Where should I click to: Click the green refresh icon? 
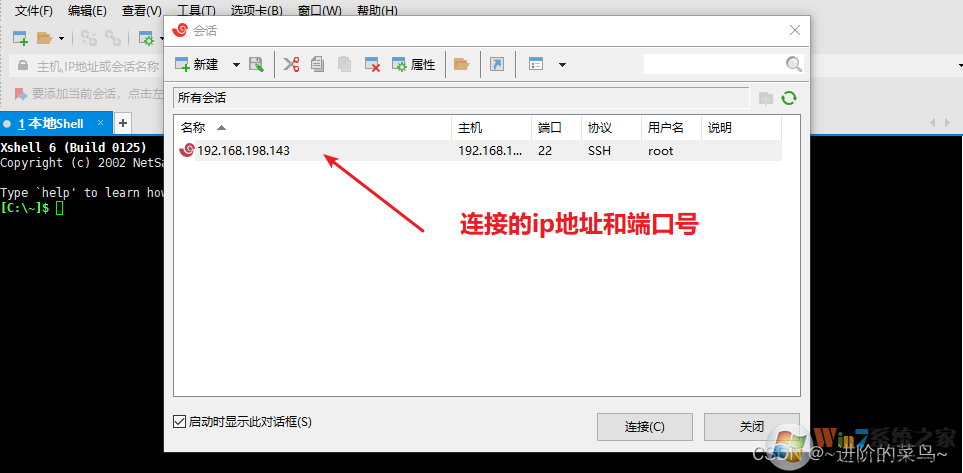(x=789, y=98)
